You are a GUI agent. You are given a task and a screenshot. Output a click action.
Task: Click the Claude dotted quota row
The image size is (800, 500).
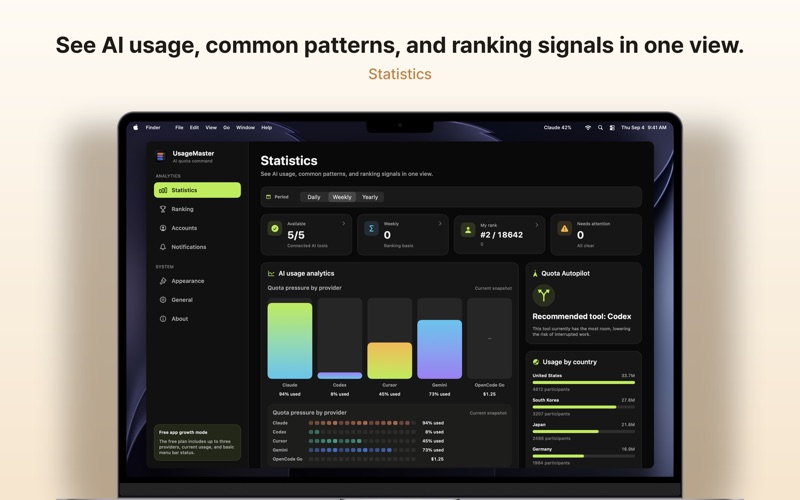(362, 423)
